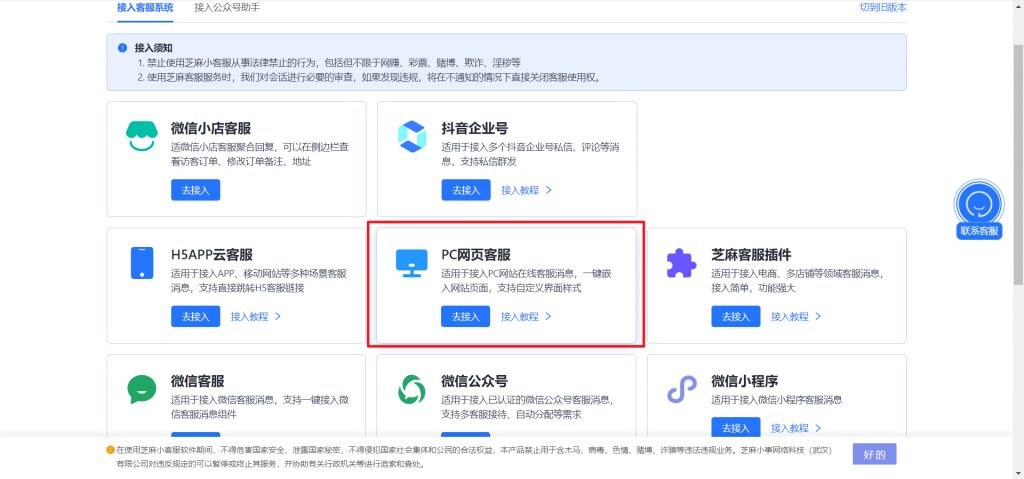The height and width of the screenshot is (479, 1024).
Task: Open 接入教程 link for 抖音企业号
Action: pos(526,190)
